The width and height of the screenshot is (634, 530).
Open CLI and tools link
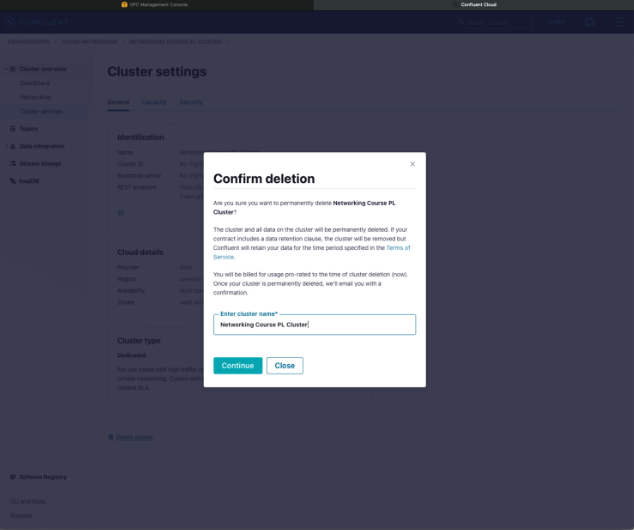(28, 501)
